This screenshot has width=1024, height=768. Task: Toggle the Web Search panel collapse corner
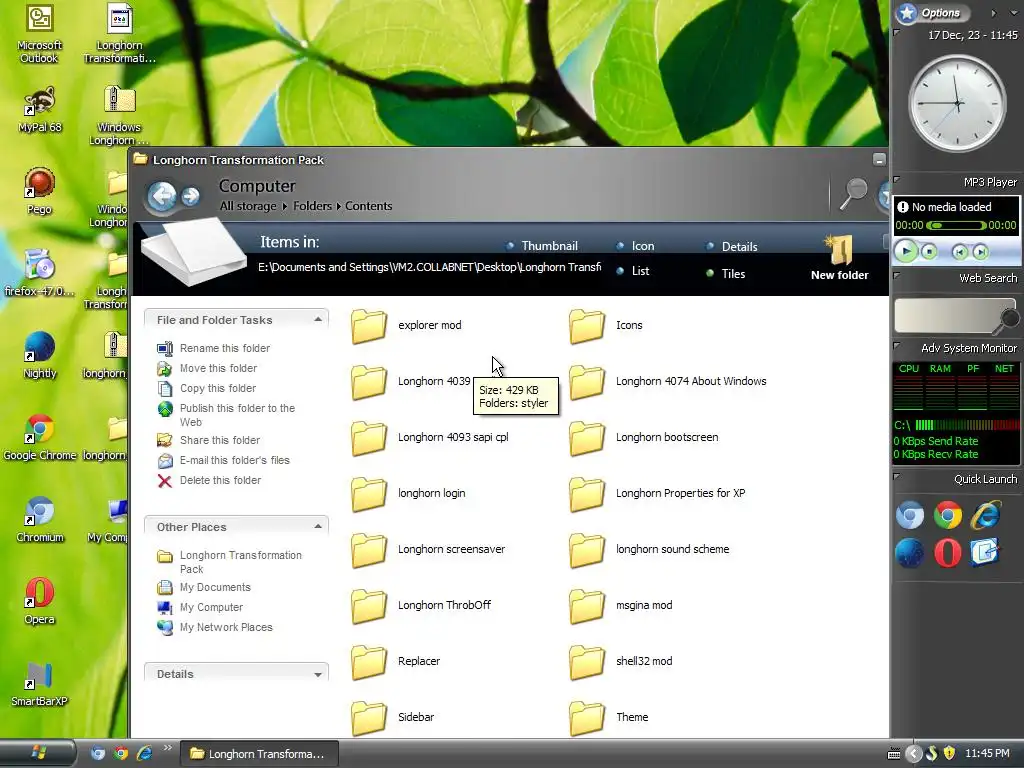click(x=897, y=275)
